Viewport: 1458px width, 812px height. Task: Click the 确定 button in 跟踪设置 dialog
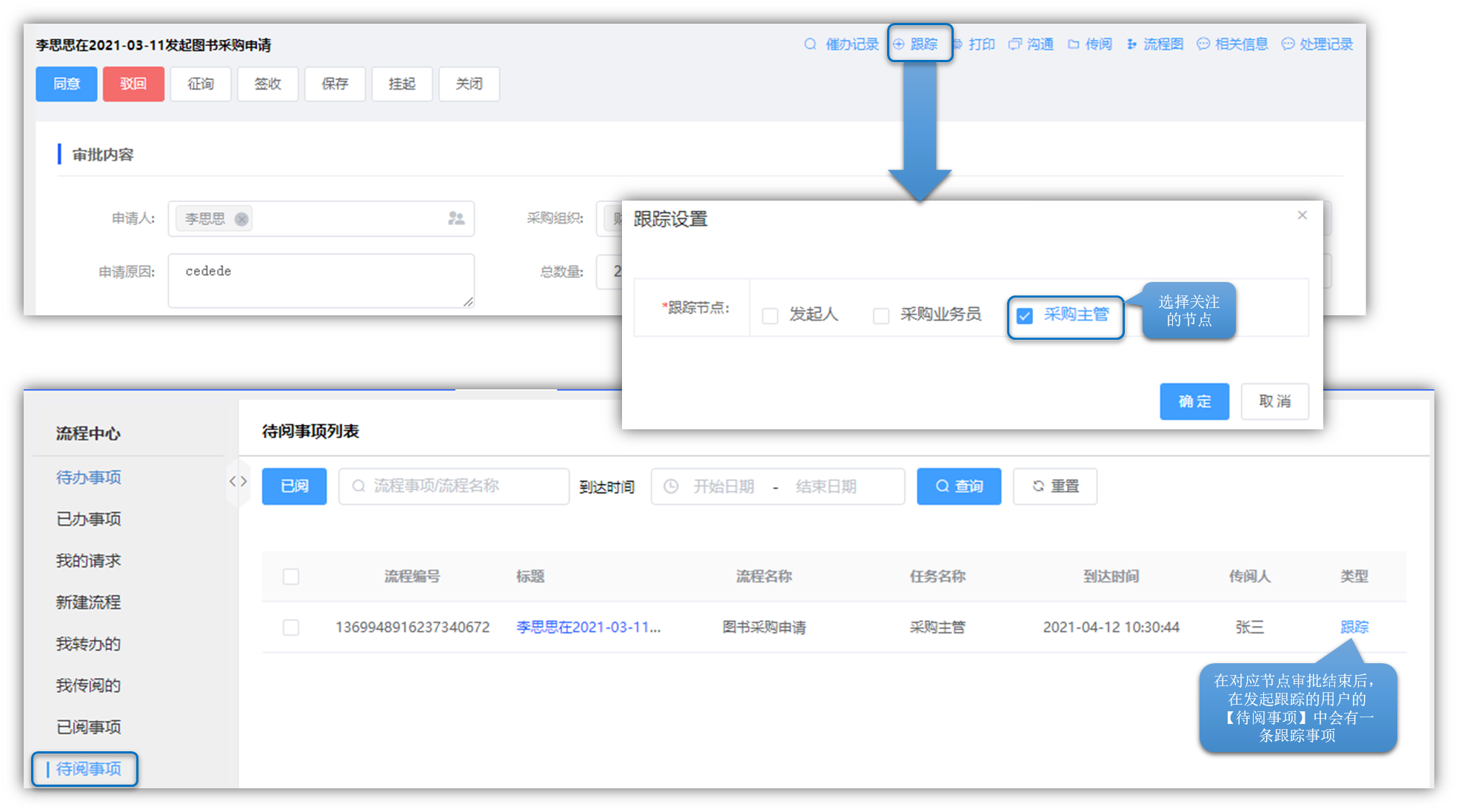click(x=1194, y=401)
